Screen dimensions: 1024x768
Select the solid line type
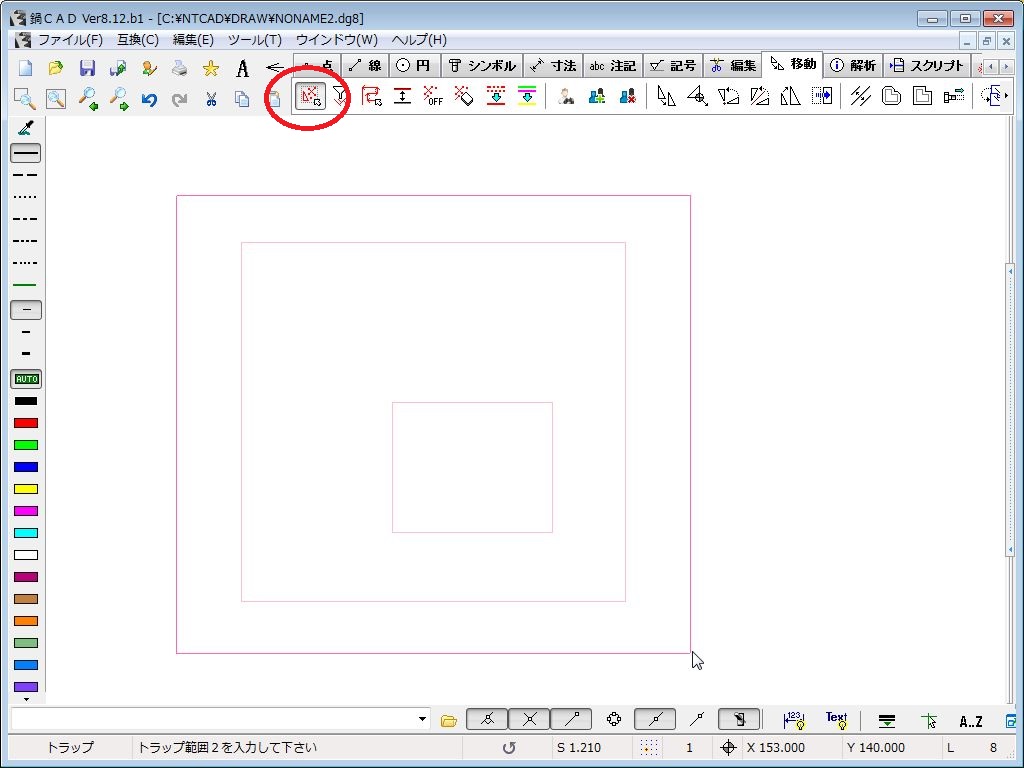tap(25, 153)
